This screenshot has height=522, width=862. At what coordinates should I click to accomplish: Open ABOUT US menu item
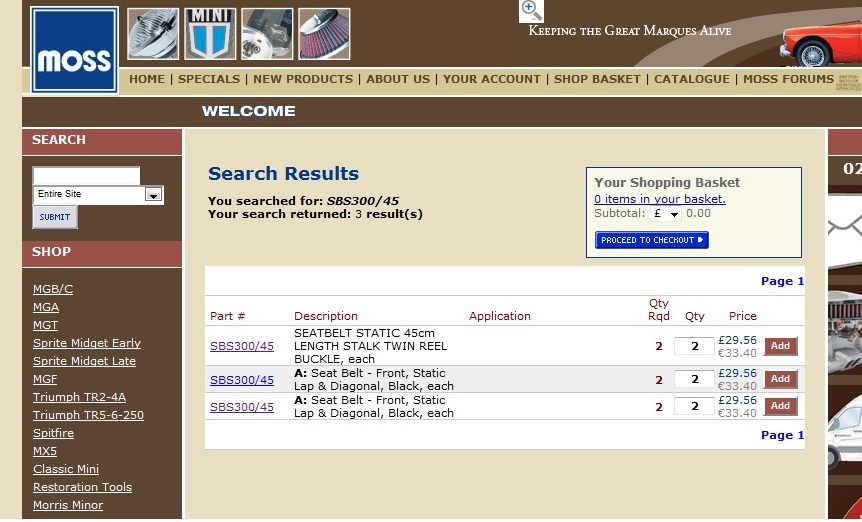pyautogui.click(x=398, y=79)
